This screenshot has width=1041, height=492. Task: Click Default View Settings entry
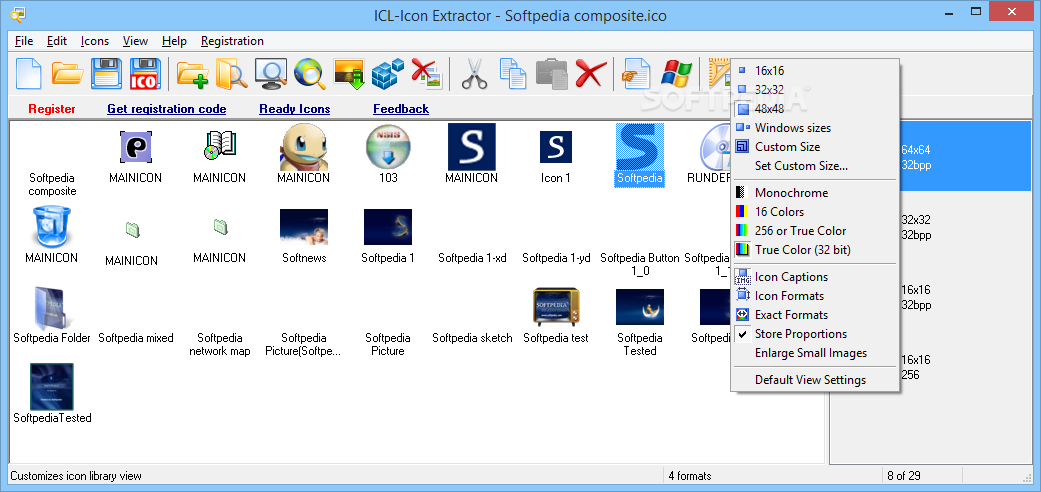pos(815,380)
